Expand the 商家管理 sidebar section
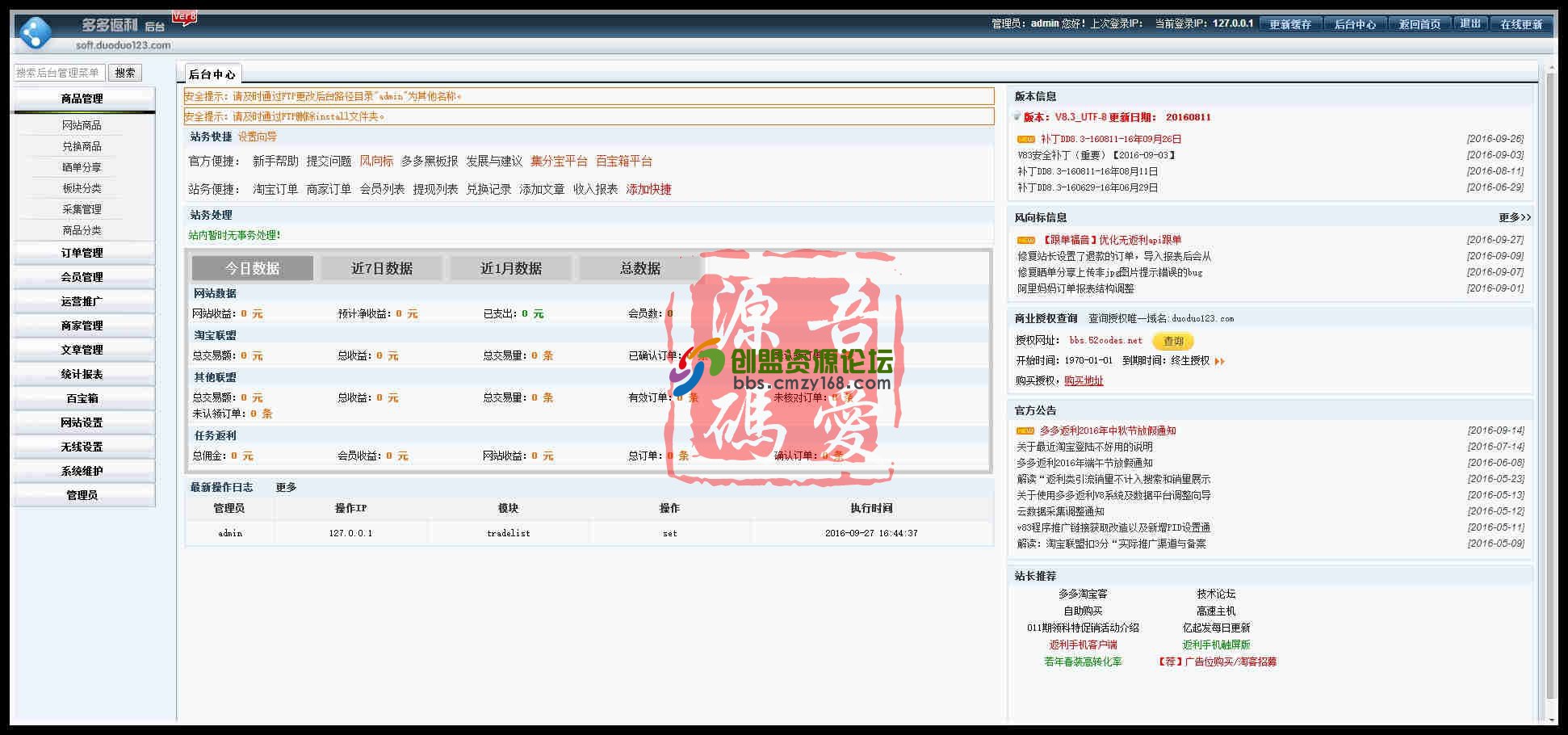This screenshot has width=1568, height=735. [x=84, y=325]
